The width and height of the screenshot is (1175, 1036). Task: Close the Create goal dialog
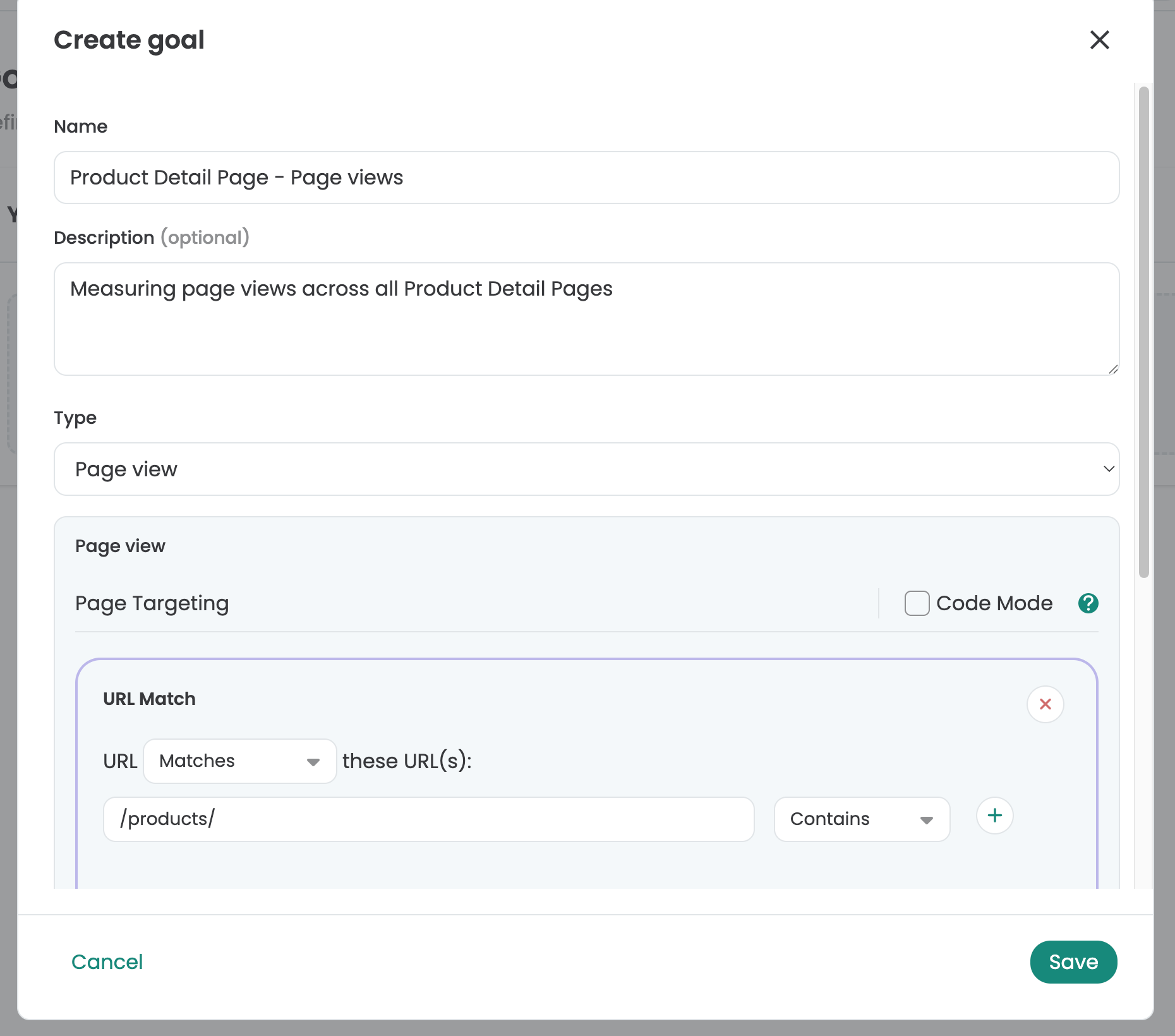coord(1099,40)
